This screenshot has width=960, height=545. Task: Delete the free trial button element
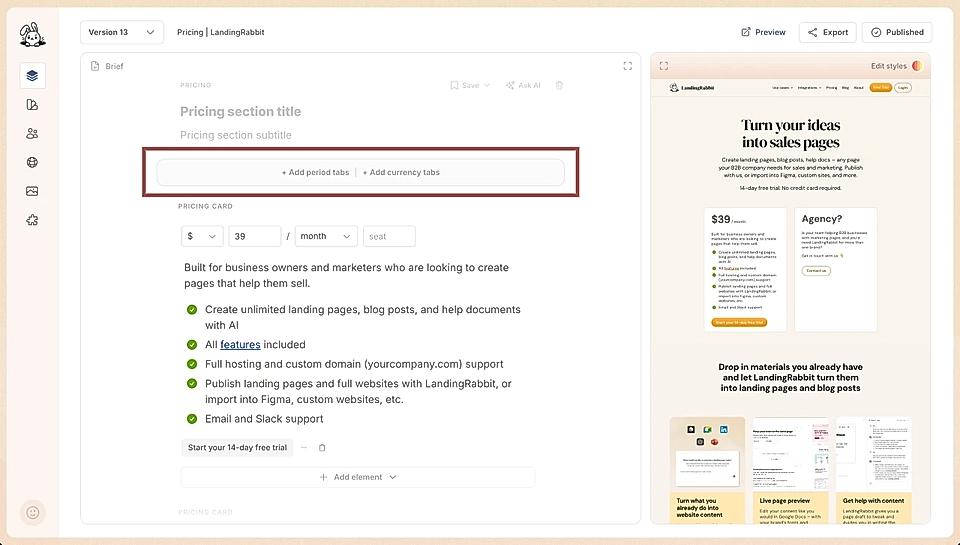tap(322, 448)
